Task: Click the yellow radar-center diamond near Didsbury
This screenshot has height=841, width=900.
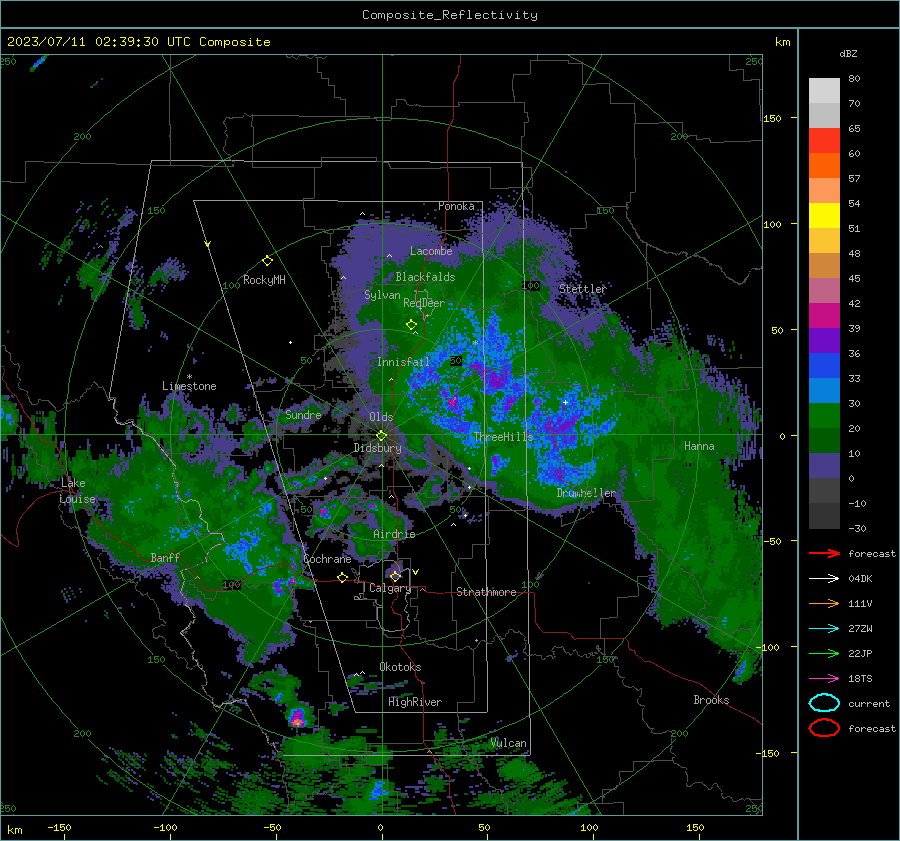Action: (x=381, y=436)
